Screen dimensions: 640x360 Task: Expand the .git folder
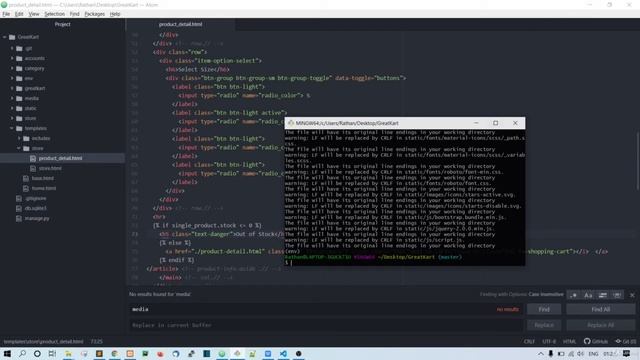click(x=12, y=48)
